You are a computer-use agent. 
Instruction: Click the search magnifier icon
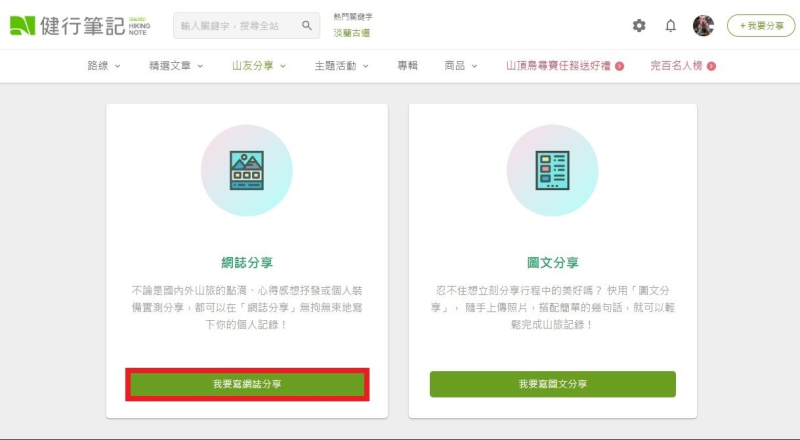coord(307,25)
